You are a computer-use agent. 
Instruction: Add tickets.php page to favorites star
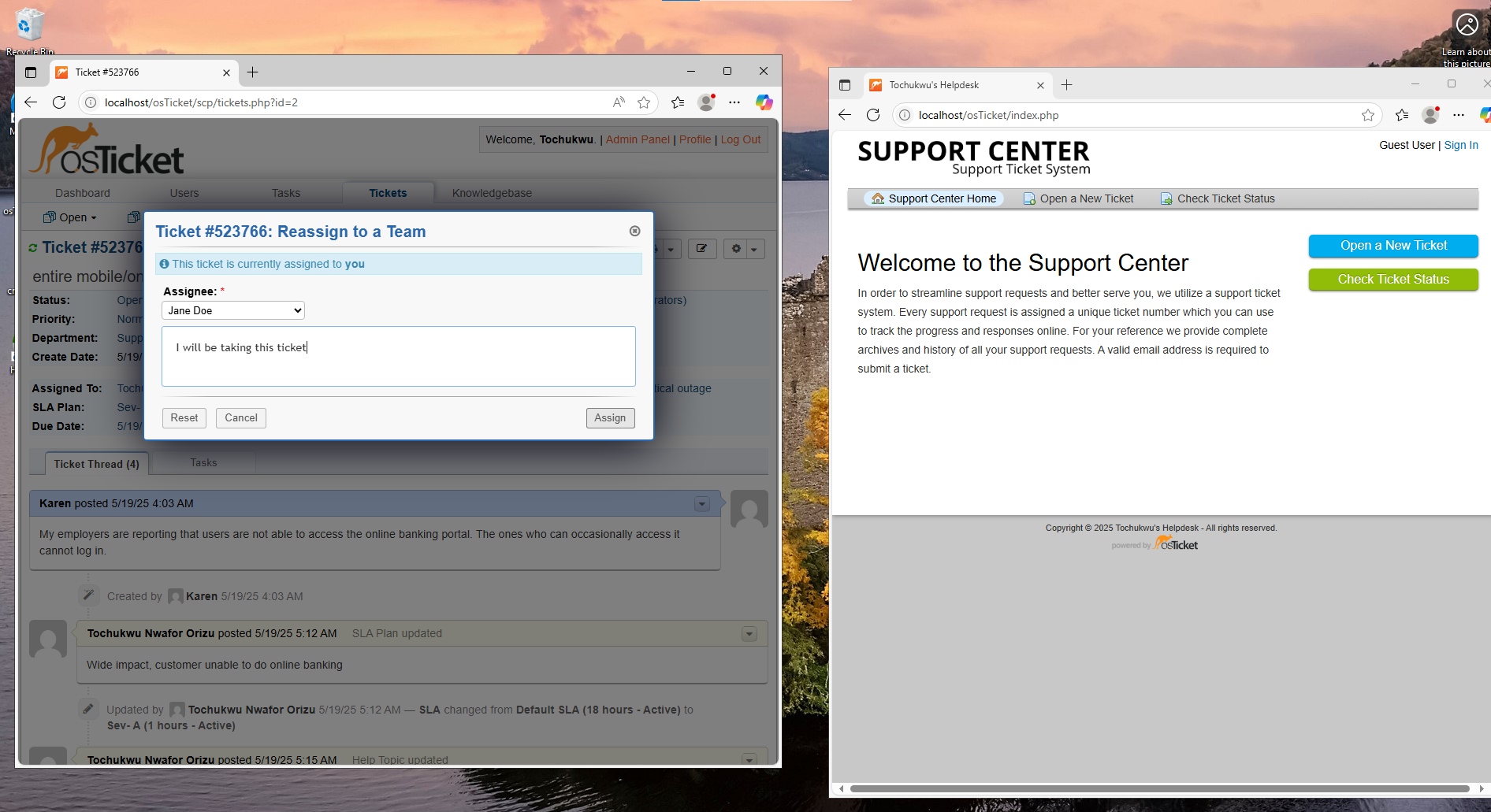644,102
